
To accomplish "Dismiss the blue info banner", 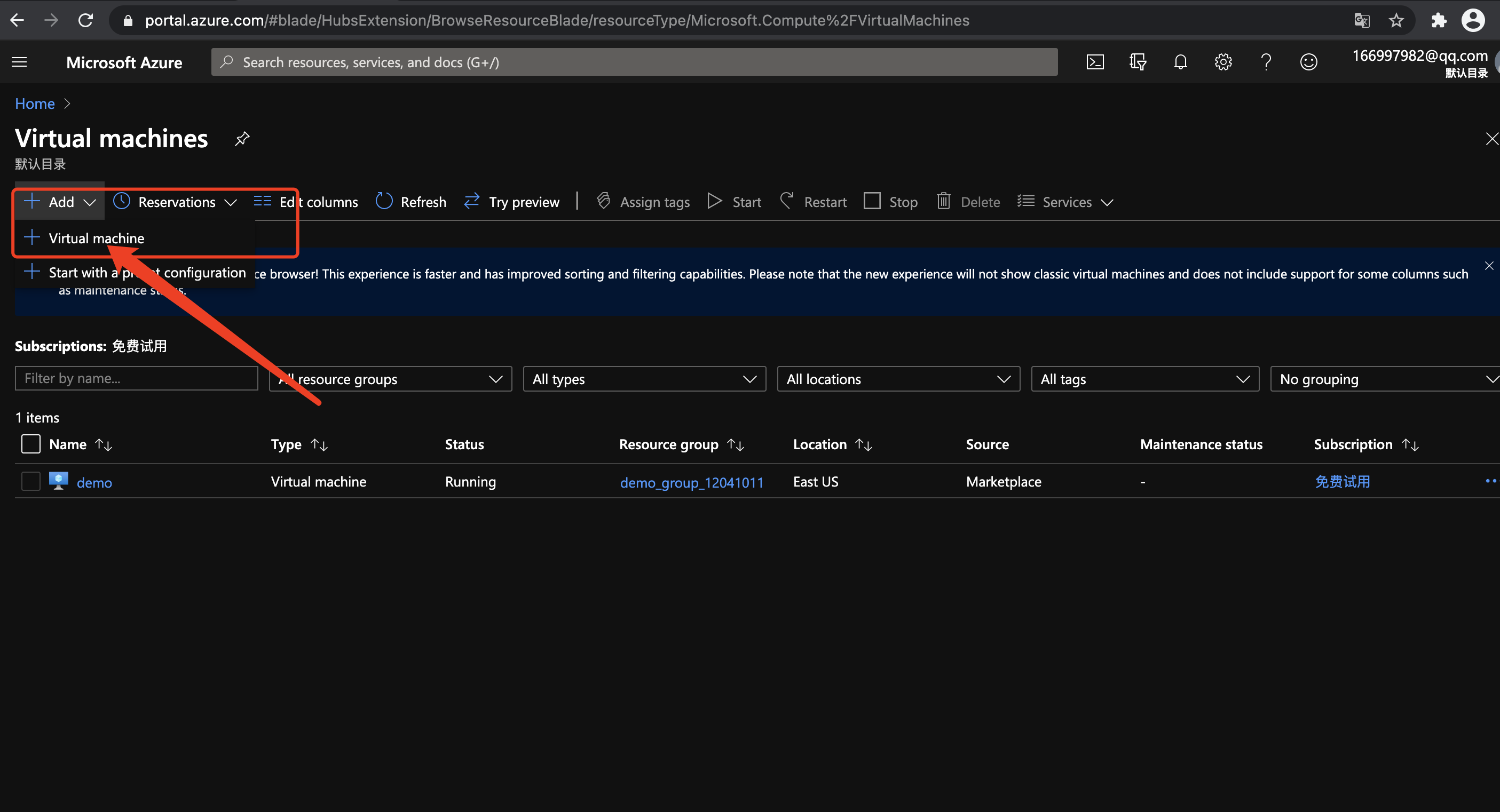I will pos(1488,266).
